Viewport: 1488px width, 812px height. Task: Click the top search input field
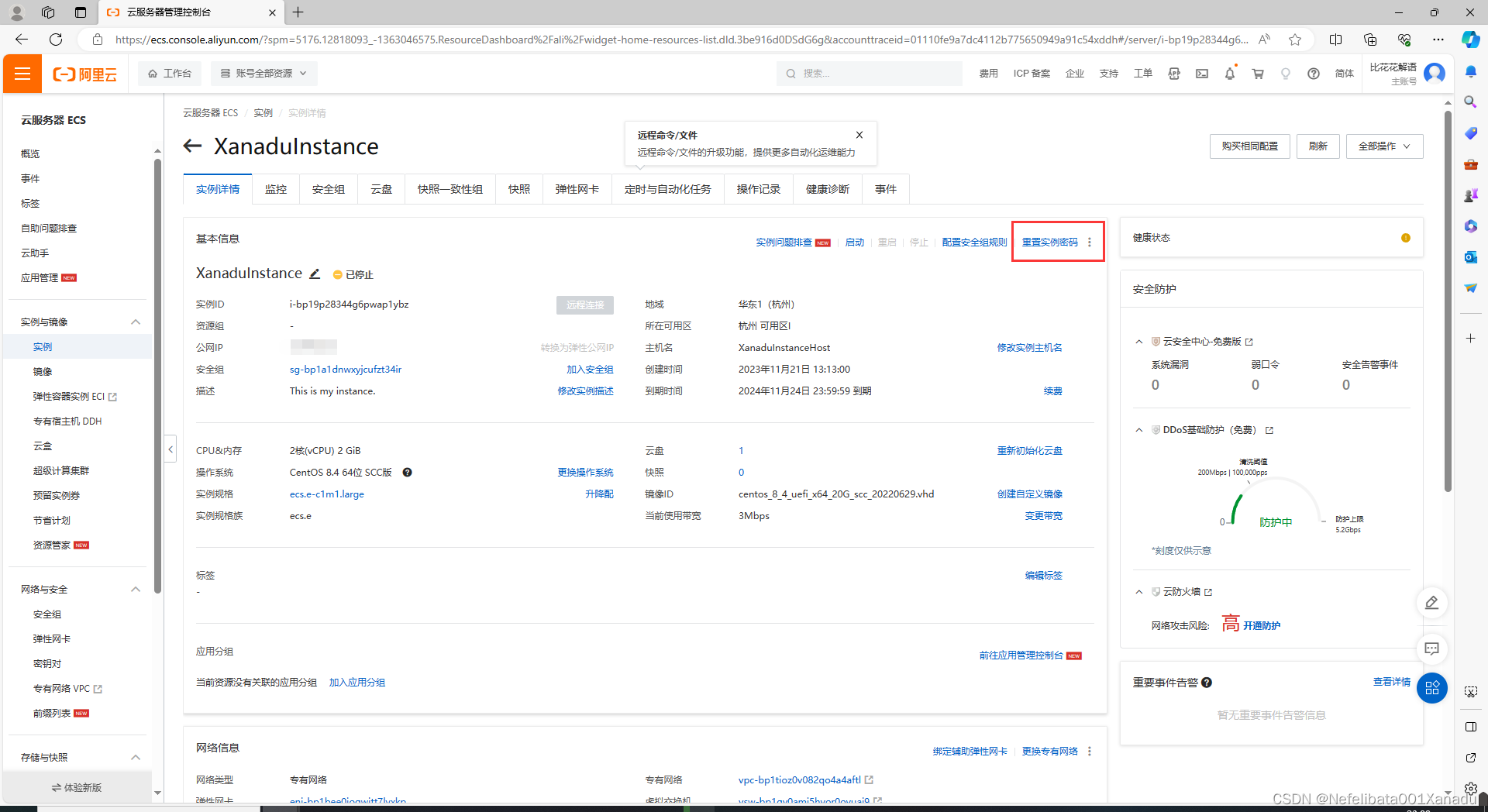coord(869,74)
